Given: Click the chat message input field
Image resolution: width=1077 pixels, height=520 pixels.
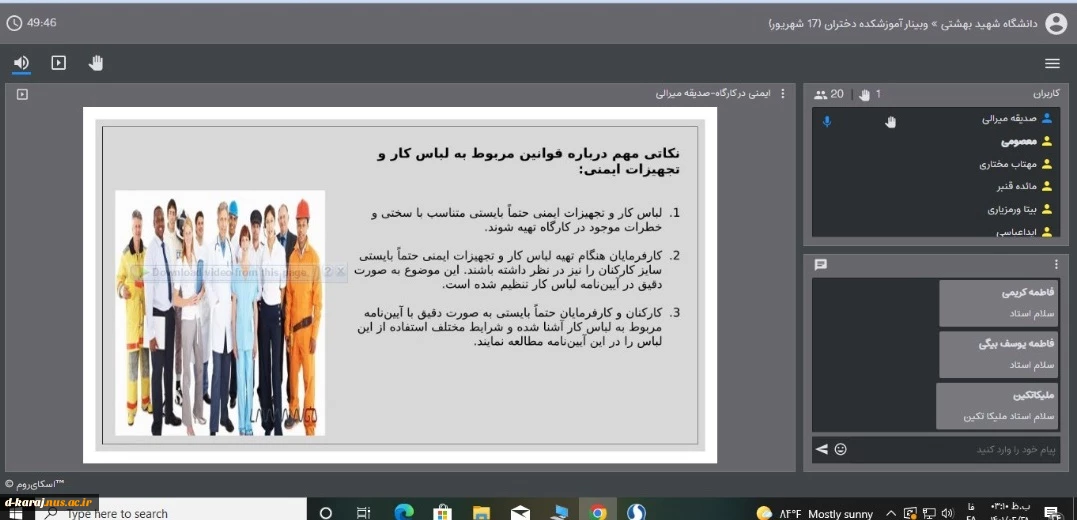Looking at the screenshot, I should coord(955,450).
